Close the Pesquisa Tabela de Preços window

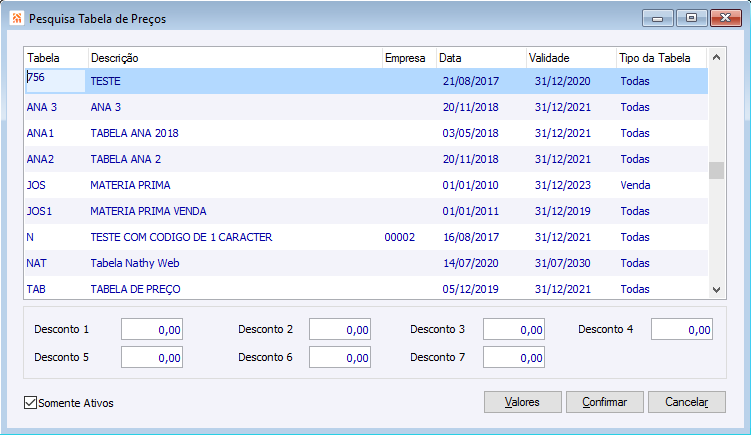726,18
